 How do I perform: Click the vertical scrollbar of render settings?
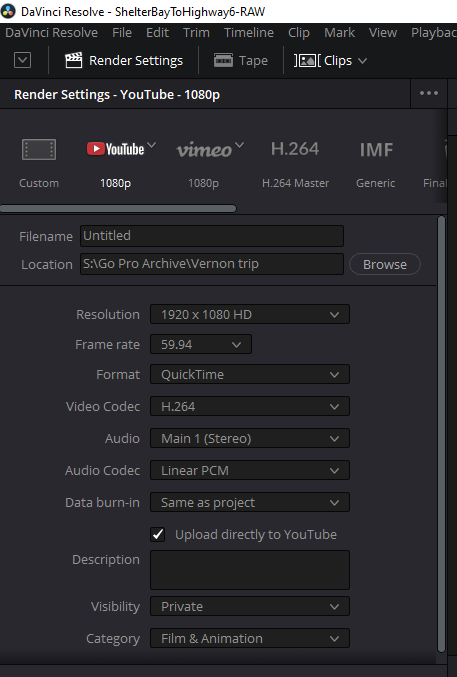coord(441,434)
